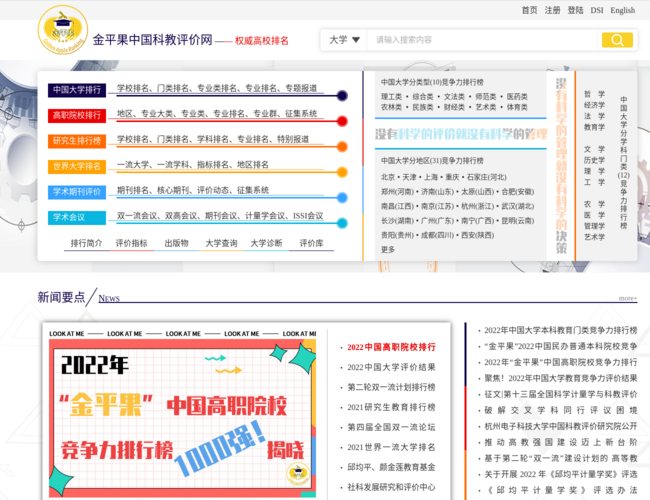Viewport: 650px width, 500px height.
Task: Click red dot ending 高职院校排行 line
Action: click(342, 121)
